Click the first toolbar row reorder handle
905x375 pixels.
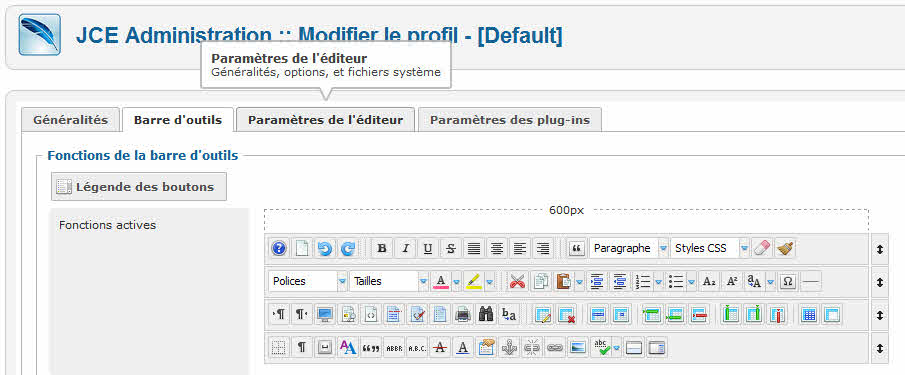[880, 249]
